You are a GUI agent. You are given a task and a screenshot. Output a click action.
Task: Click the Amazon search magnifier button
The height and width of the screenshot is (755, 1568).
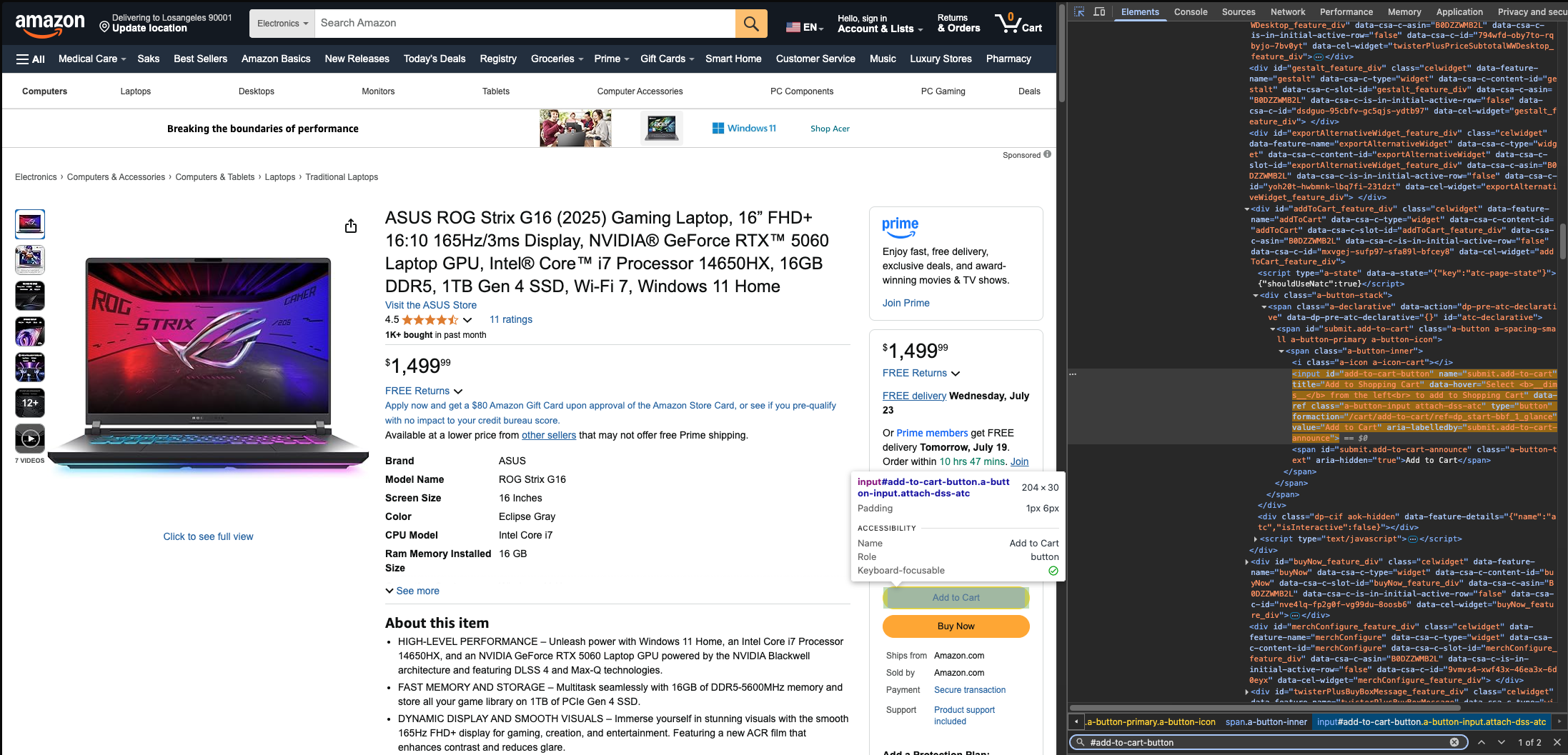point(750,24)
